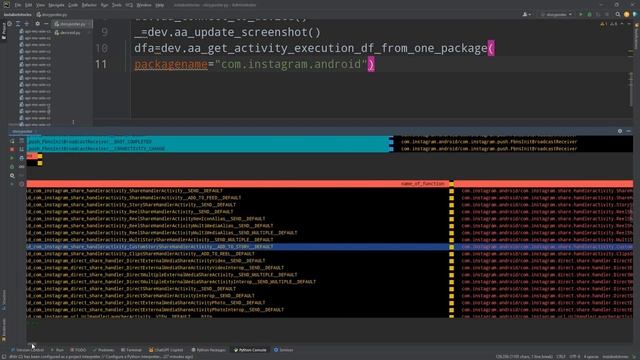Open the Version Control tool window
The width and height of the screenshot is (640, 360).
[x=27, y=350]
